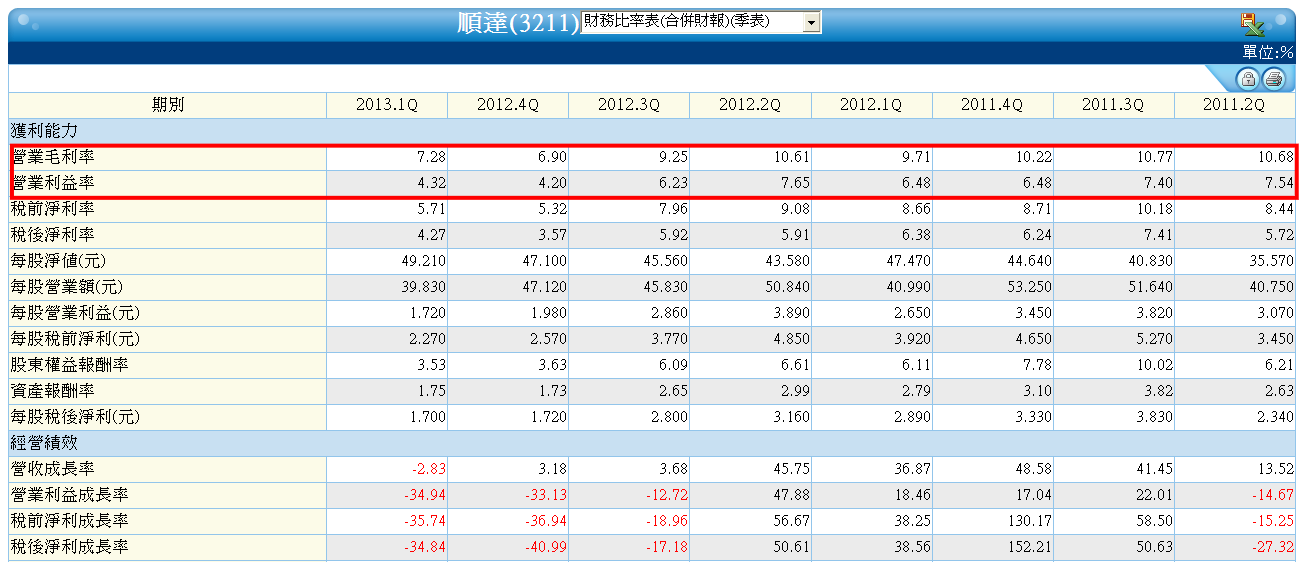The width and height of the screenshot is (1304, 562).
Task: Select 稅前淨利率 value 10.18 for 2011.3Q
Action: pyautogui.click(x=1153, y=209)
